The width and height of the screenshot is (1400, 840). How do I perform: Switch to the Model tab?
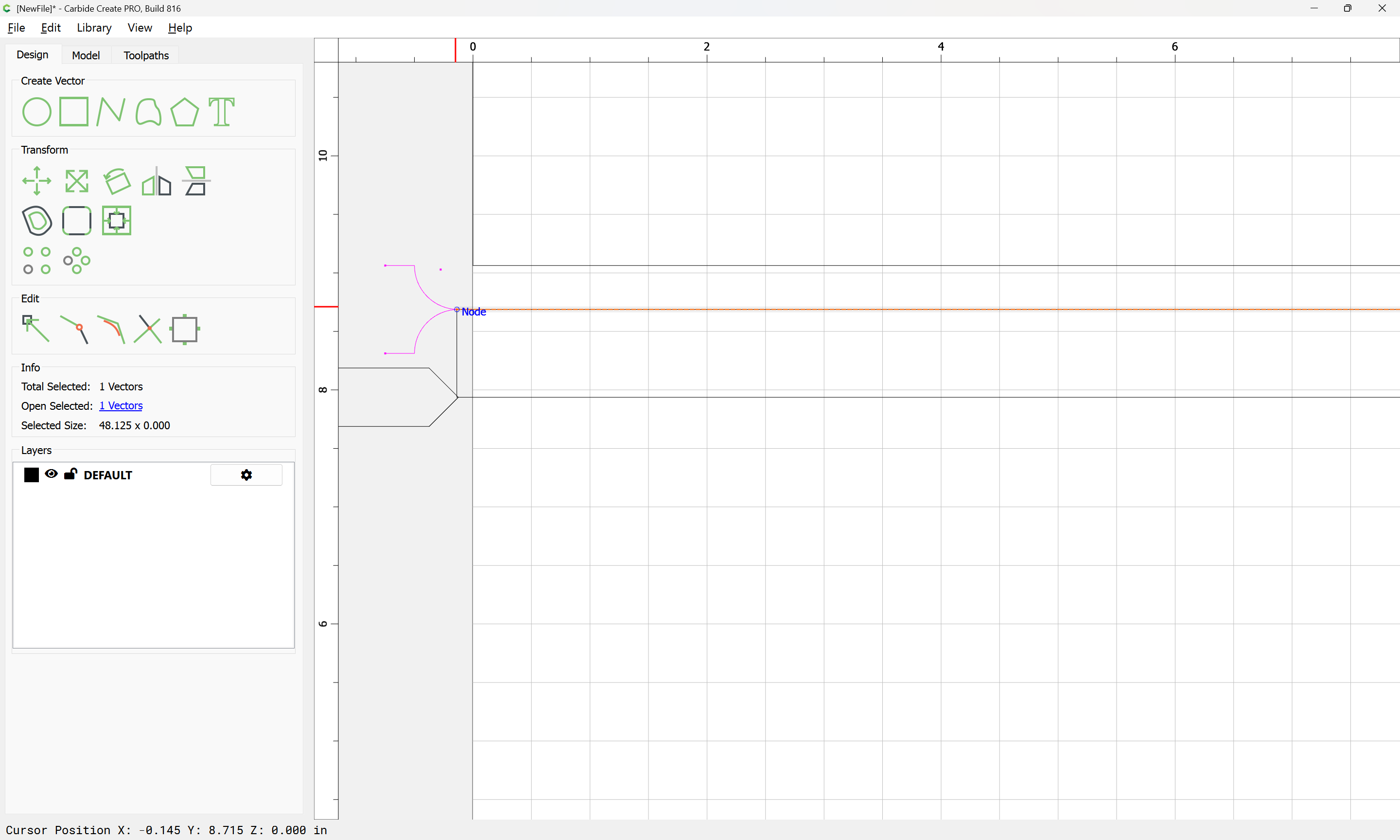(x=86, y=55)
